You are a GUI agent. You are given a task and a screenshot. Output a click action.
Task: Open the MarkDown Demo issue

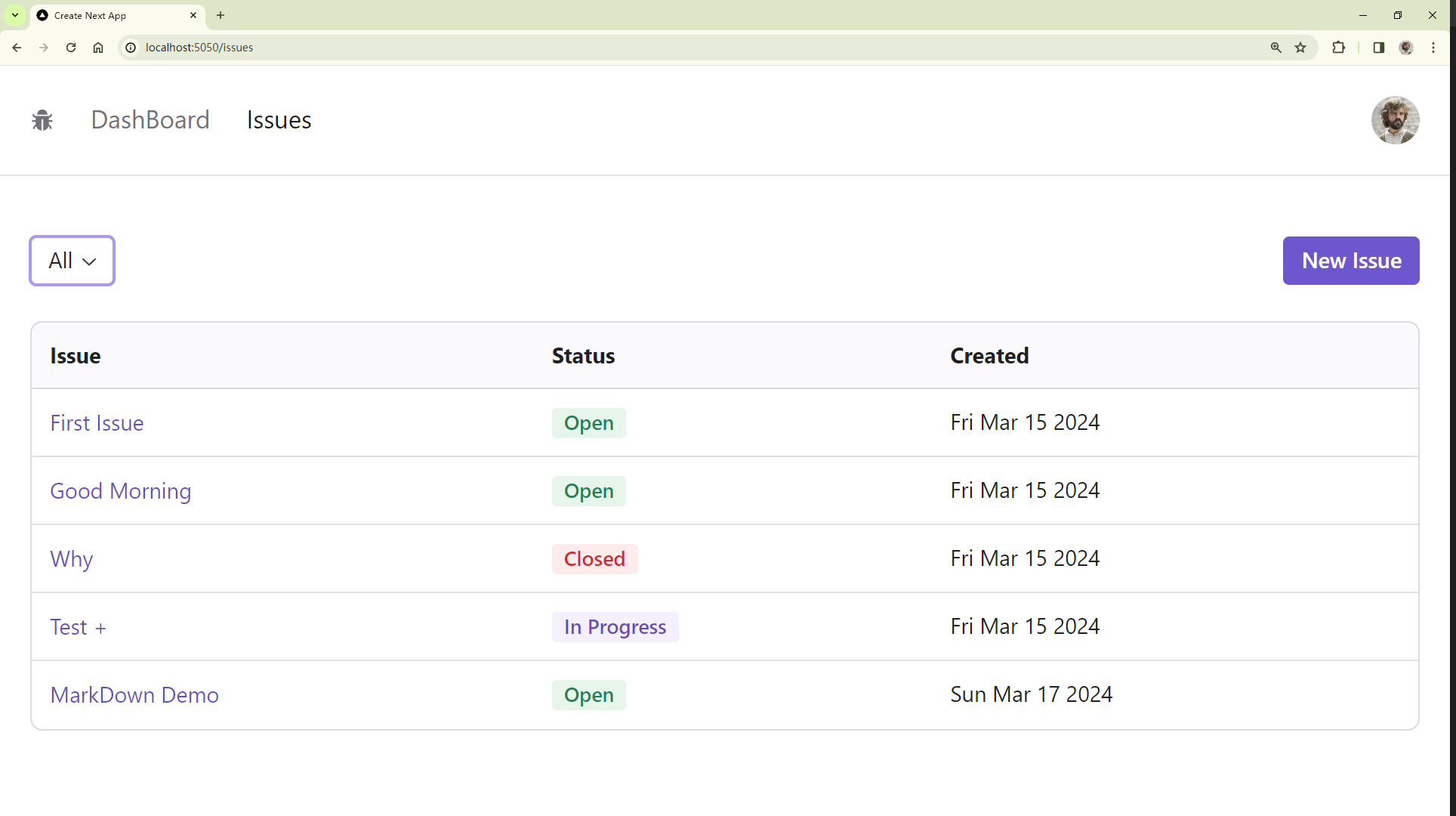click(x=134, y=695)
